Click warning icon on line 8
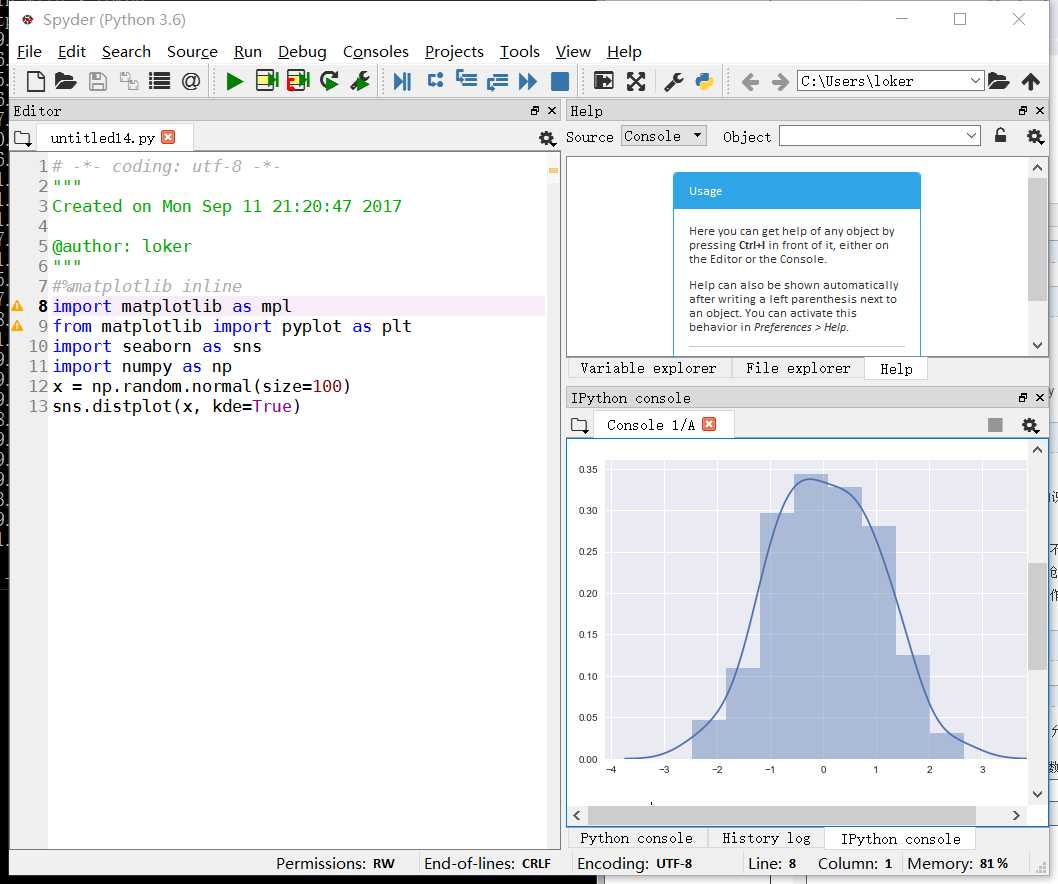Screen dimensions: 1058x884 pos(18,306)
